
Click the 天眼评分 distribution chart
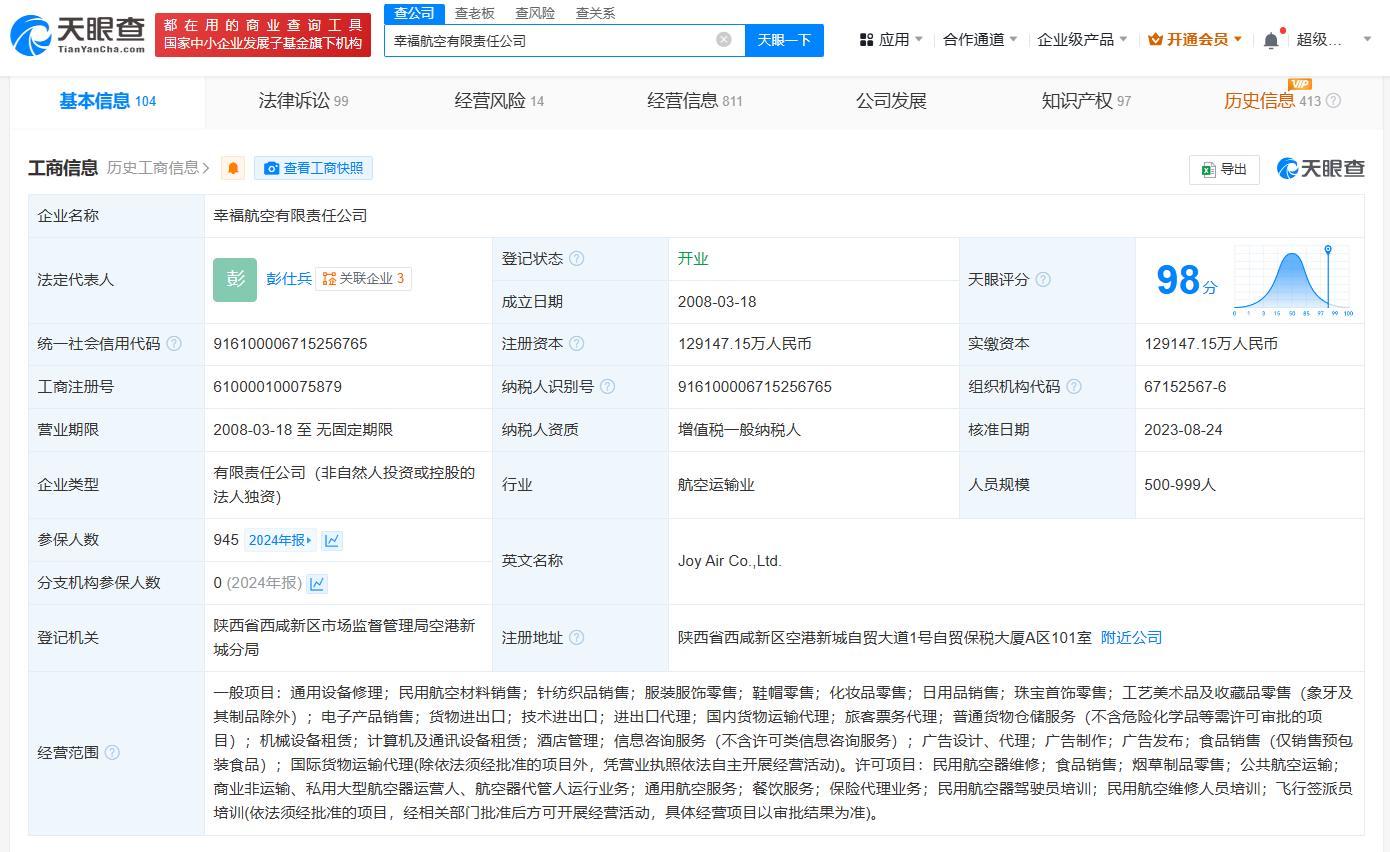point(1292,281)
